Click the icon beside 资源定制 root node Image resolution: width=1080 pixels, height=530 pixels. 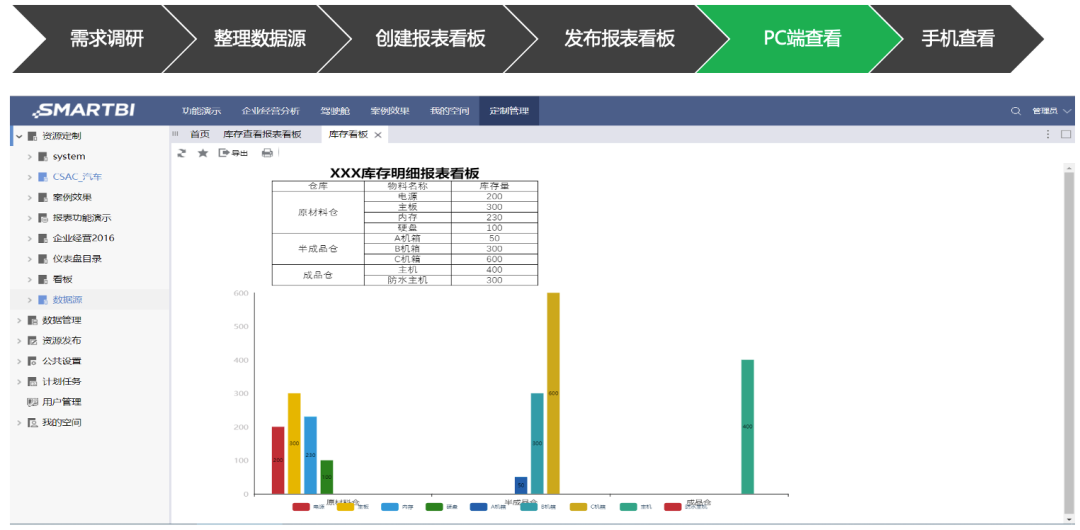(32, 136)
